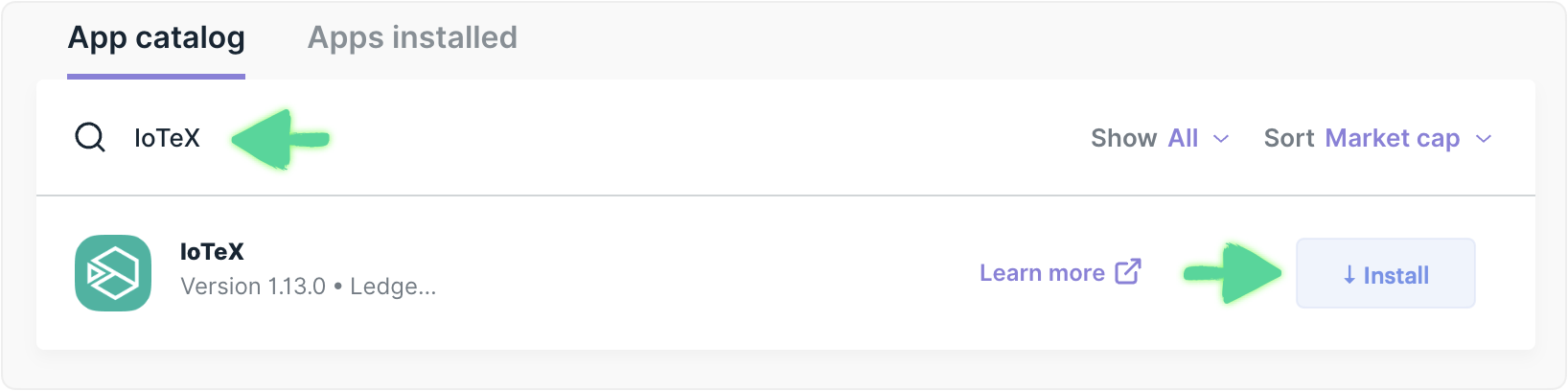Image resolution: width=1568 pixels, height=391 pixels.
Task: Click the purple underline beneath App catalog
Action: 156,76
